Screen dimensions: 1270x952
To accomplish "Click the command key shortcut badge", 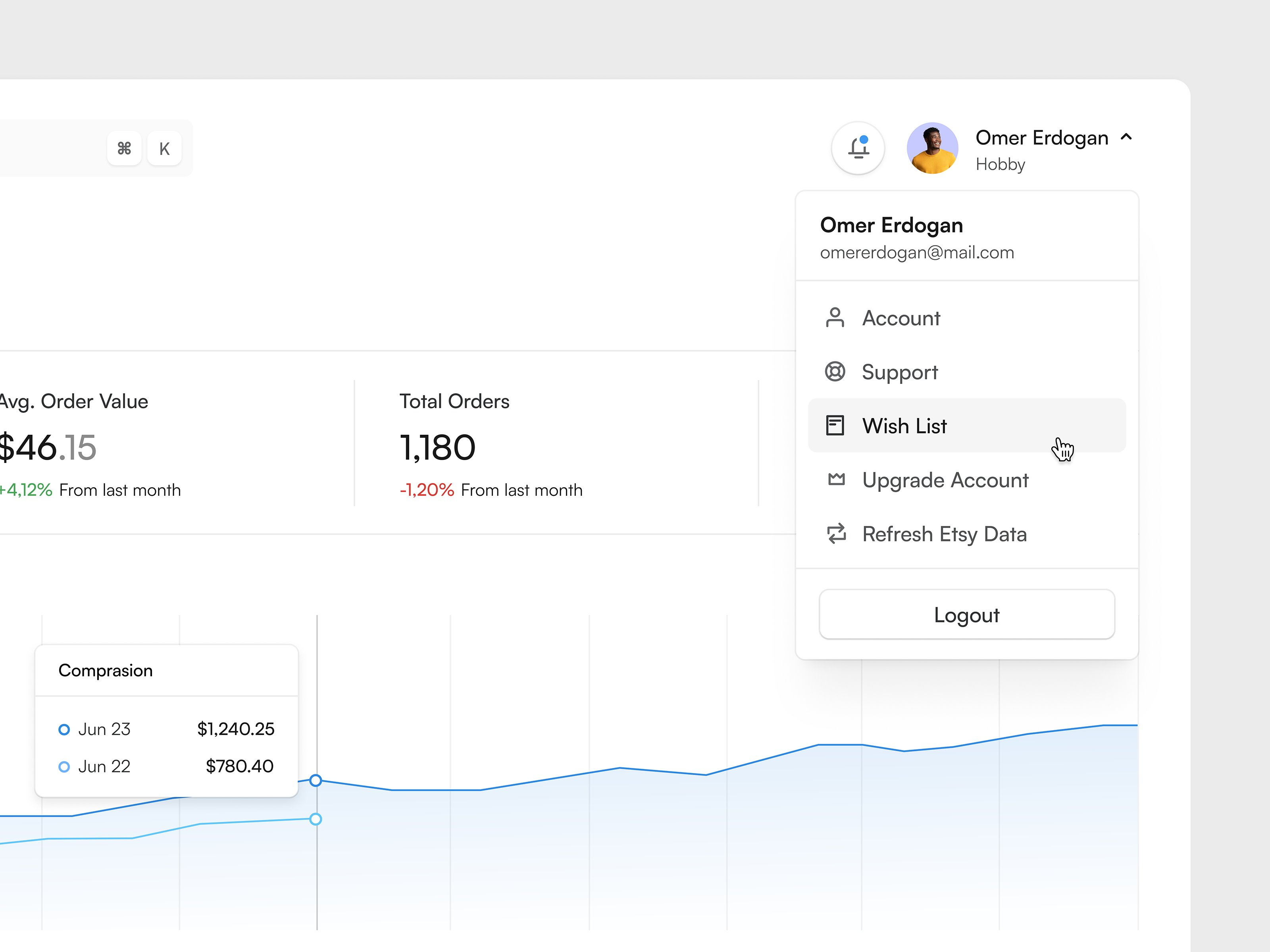I will 124,149.
